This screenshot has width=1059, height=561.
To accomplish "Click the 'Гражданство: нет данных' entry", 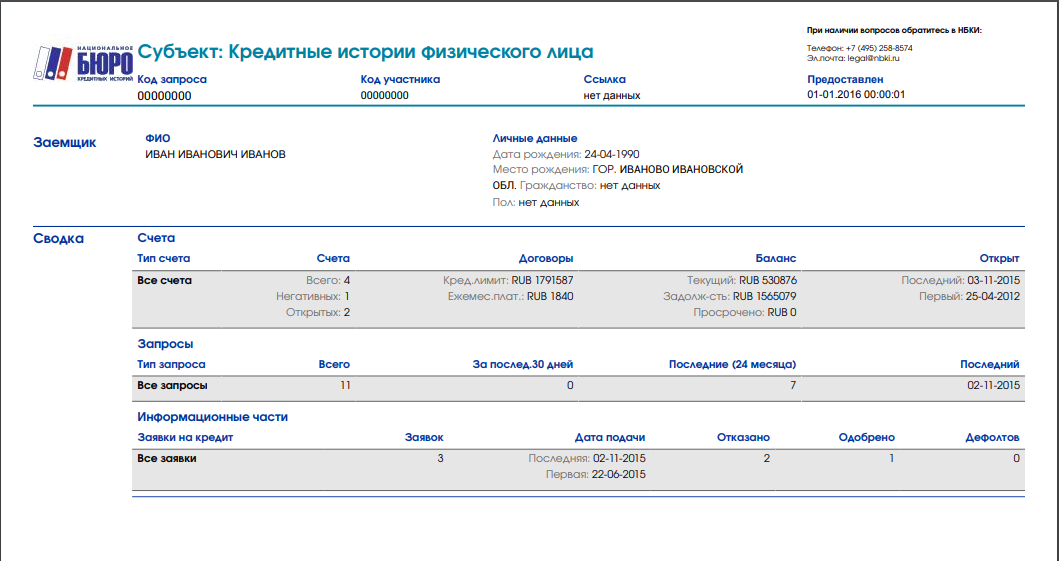I will point(590,185).
